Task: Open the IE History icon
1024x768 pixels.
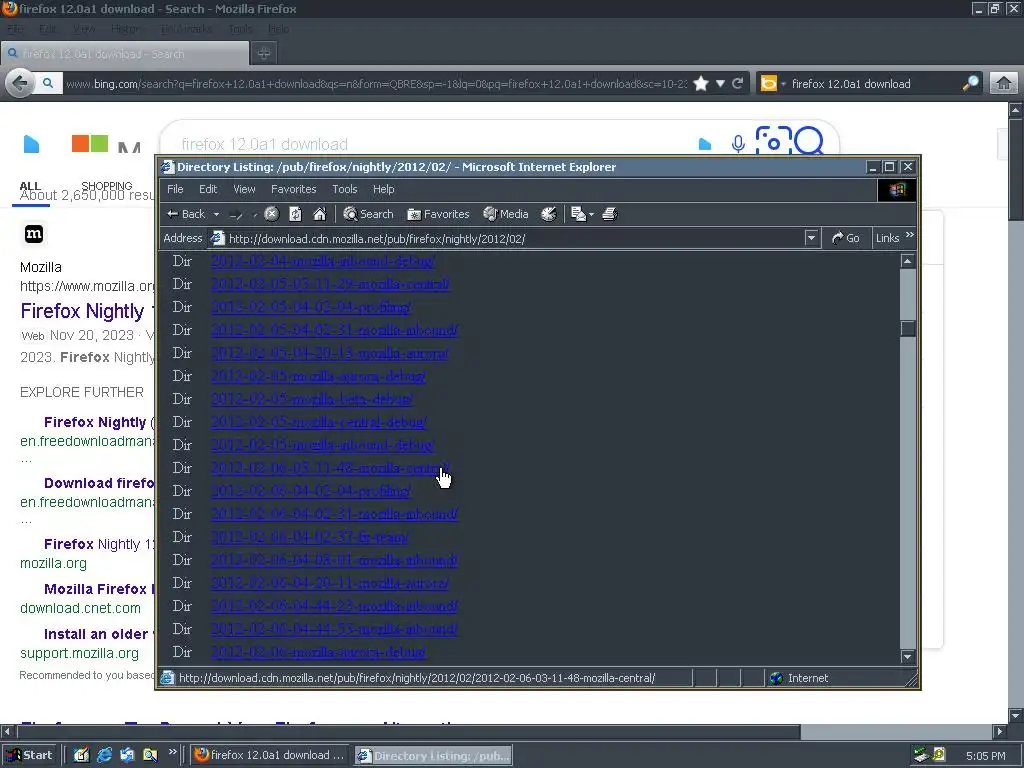Action: [x=549, y=214]
